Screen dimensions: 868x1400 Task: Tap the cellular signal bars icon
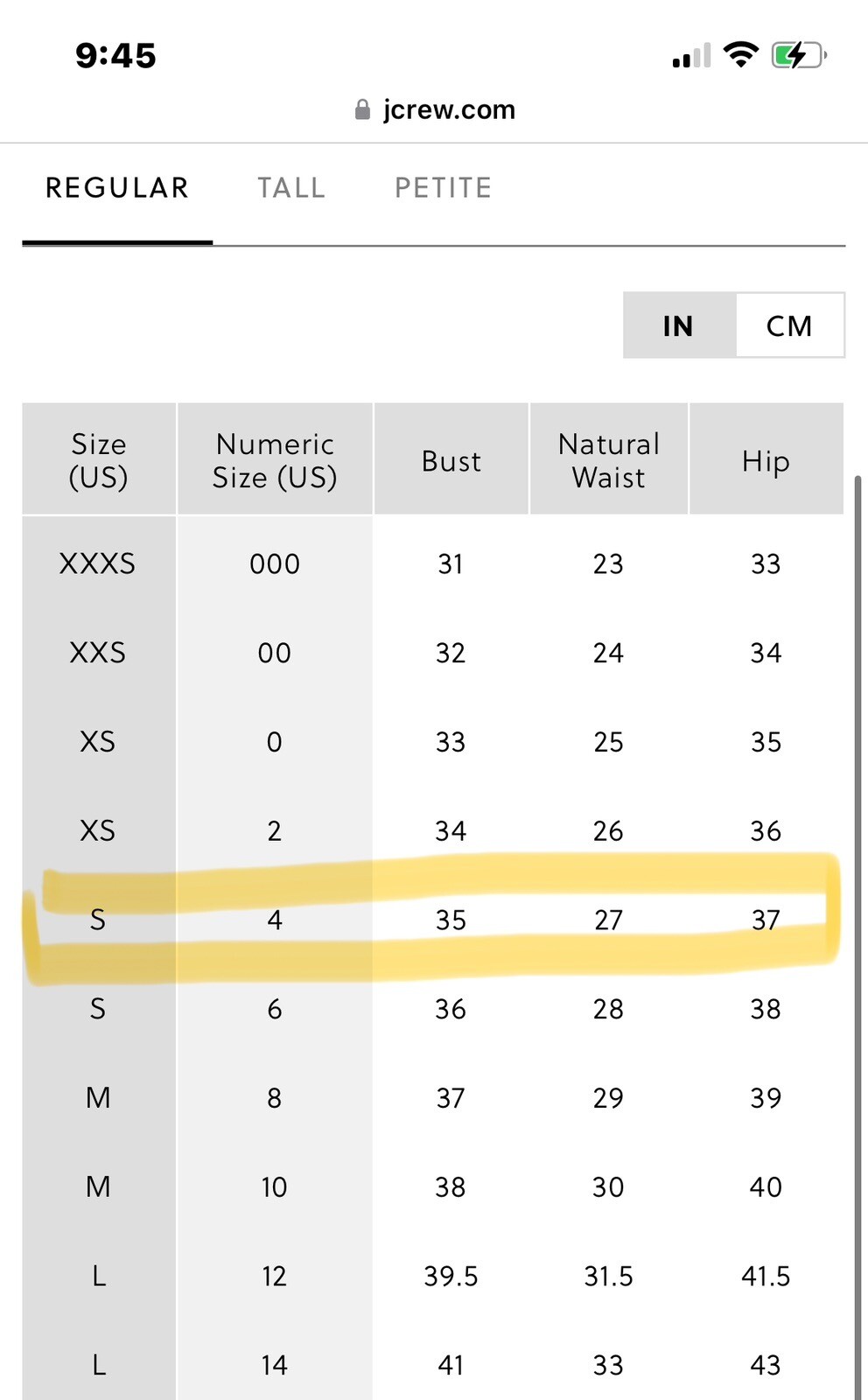[691, 56]
